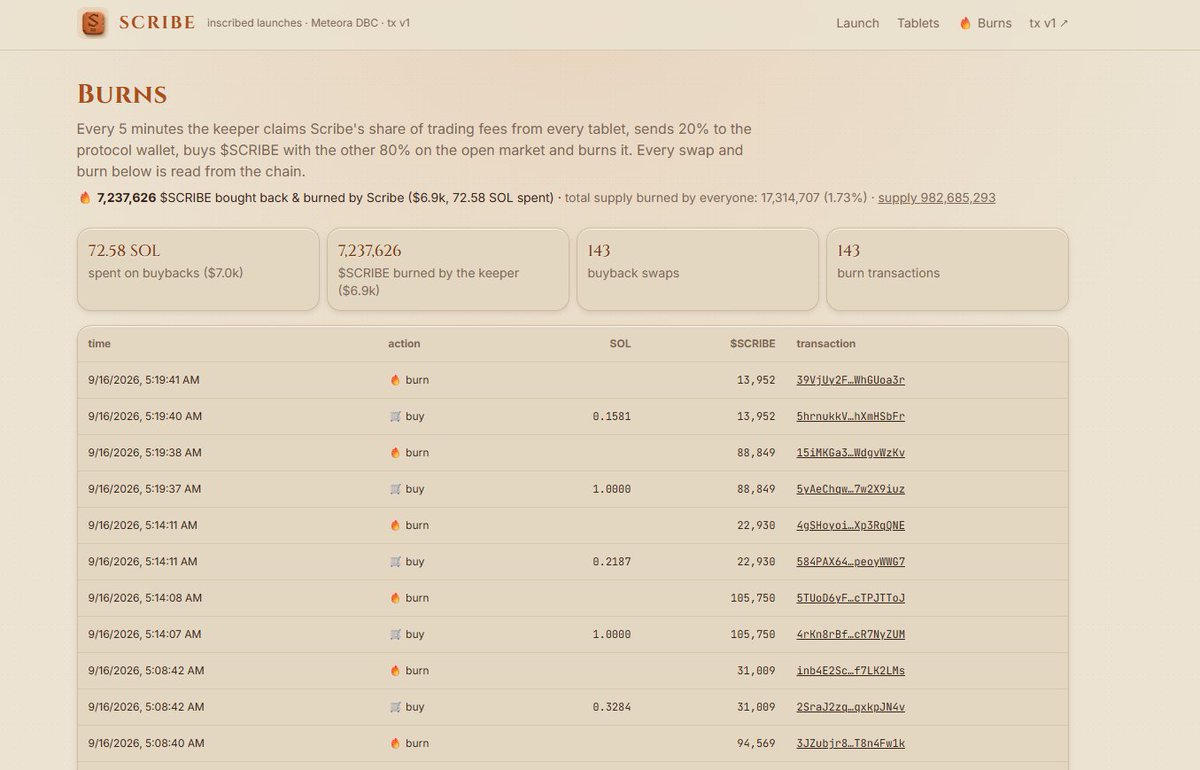1200x770 pixels.
Task: Click the flame icon in the 5:14:08 AM row
Action: (395, 598)
